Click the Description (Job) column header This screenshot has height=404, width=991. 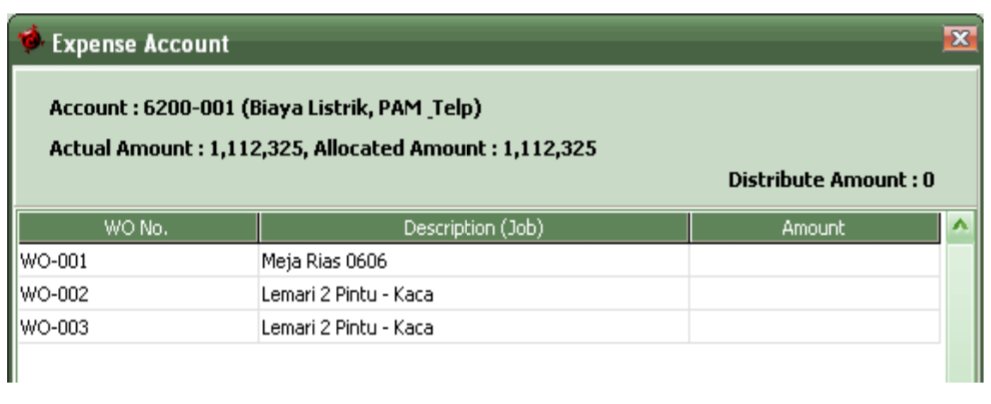(473, 228)
